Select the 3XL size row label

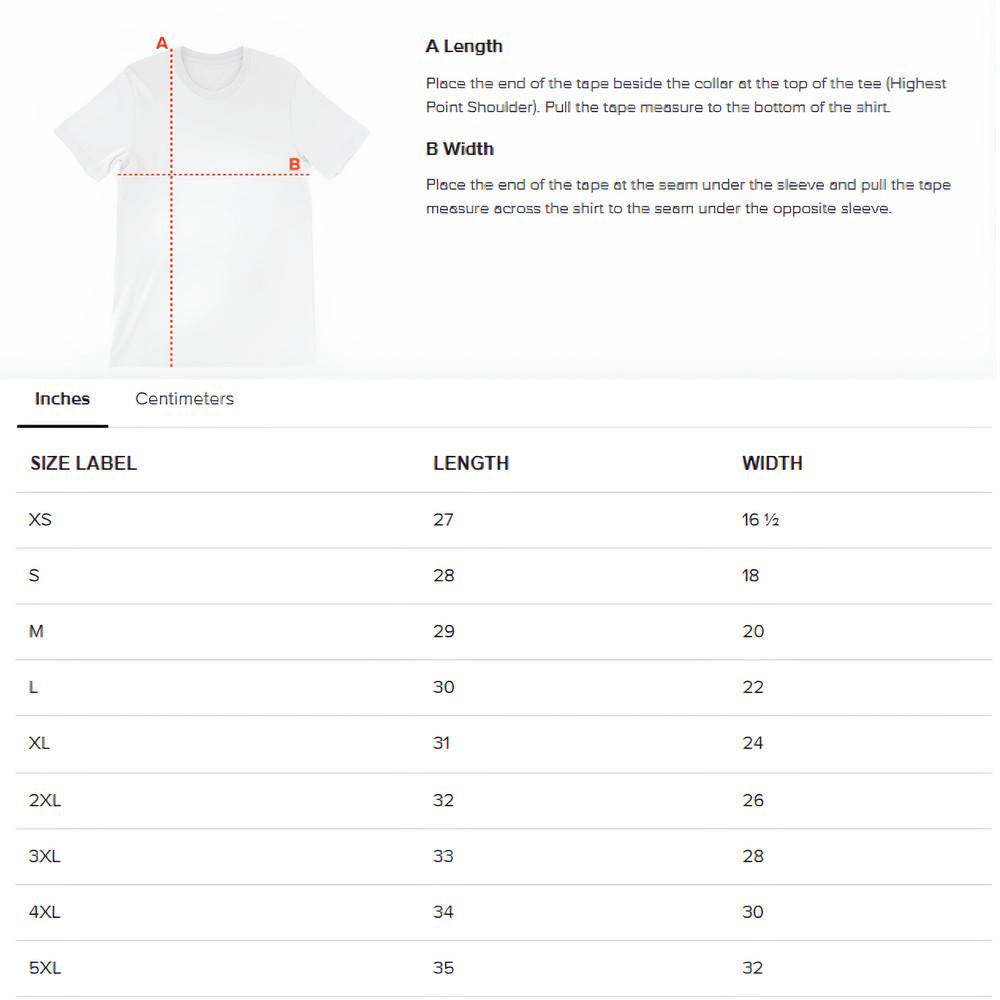point(46,856)
